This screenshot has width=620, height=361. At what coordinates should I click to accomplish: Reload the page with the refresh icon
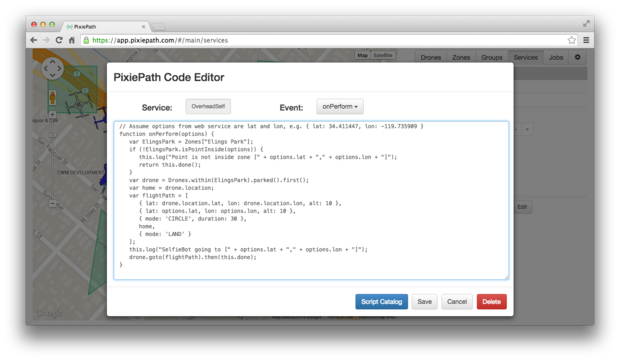(59, 40)
